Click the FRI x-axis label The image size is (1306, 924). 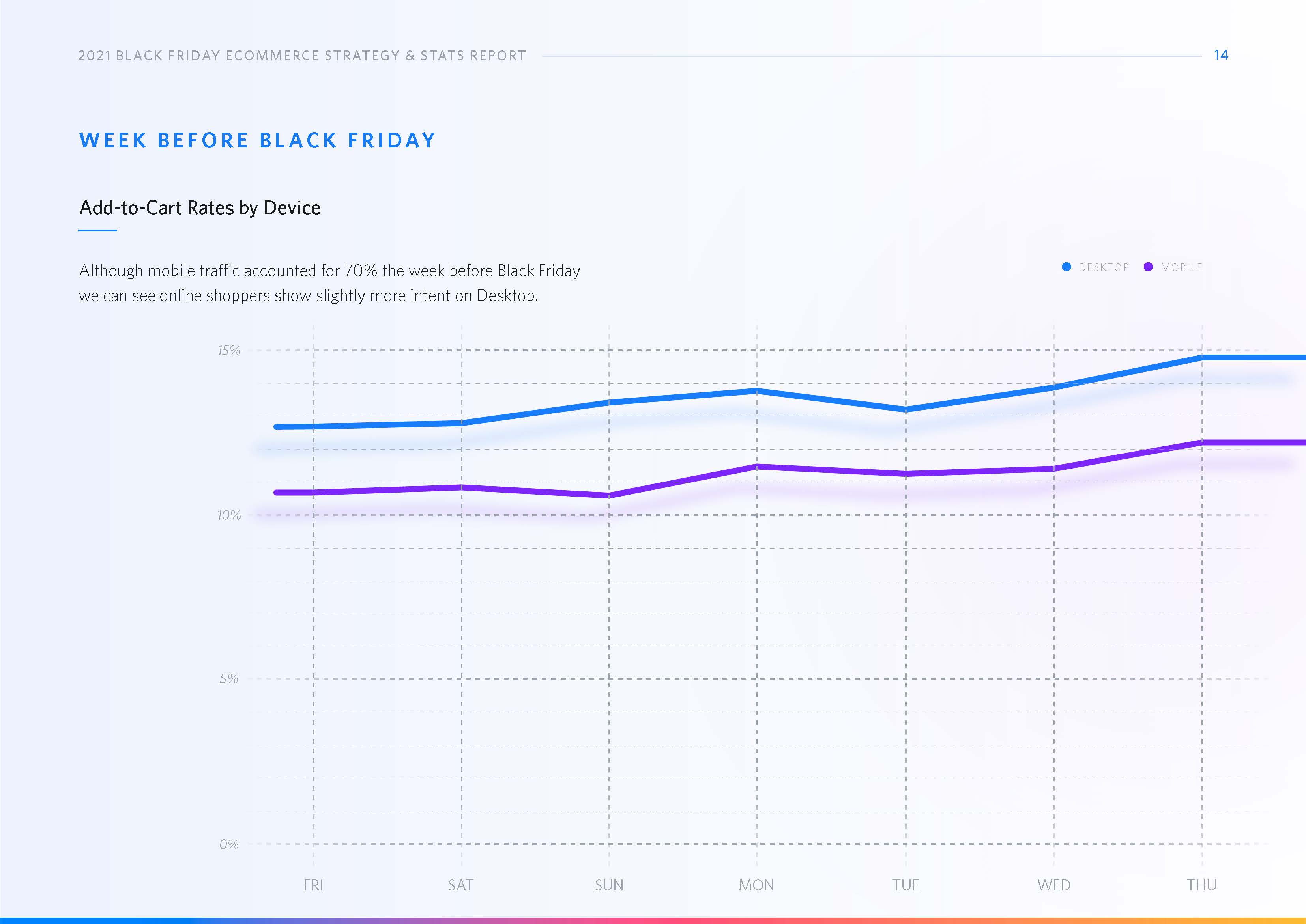(x=313, y=885)
